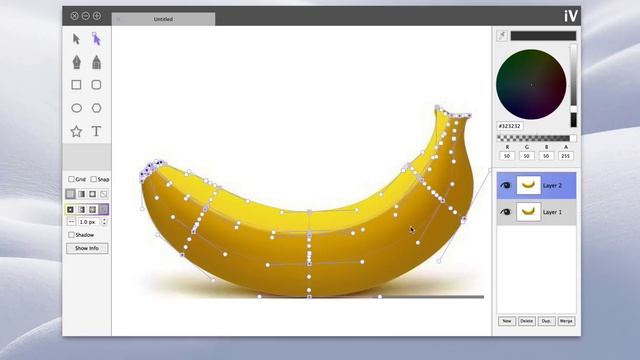Image resolution: width=640 pixels, height=360 pixels.
Task: Select the Ellipse shape tool
Action: pos(76,108)
